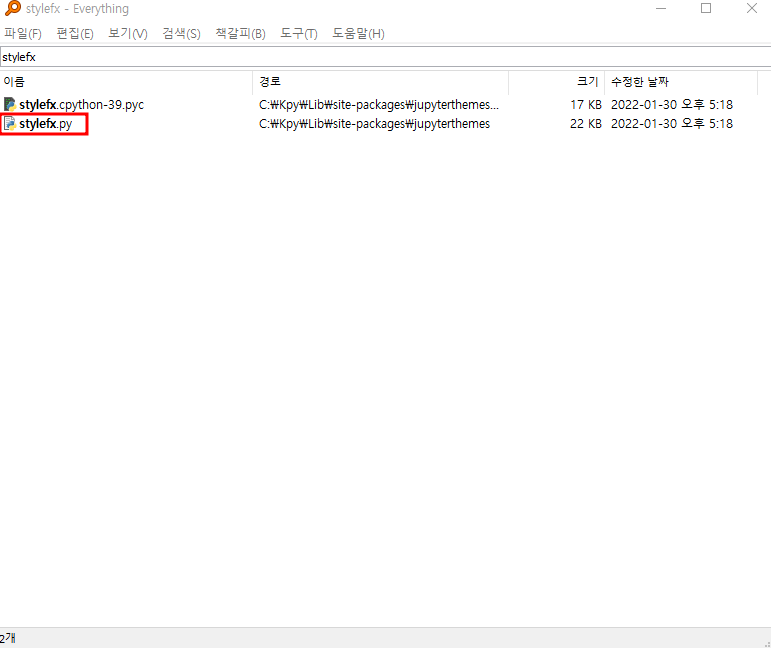This screenshot has width=771, height=648.
Task: Minimize the Everything window
Action: click(x=661, y=8)
